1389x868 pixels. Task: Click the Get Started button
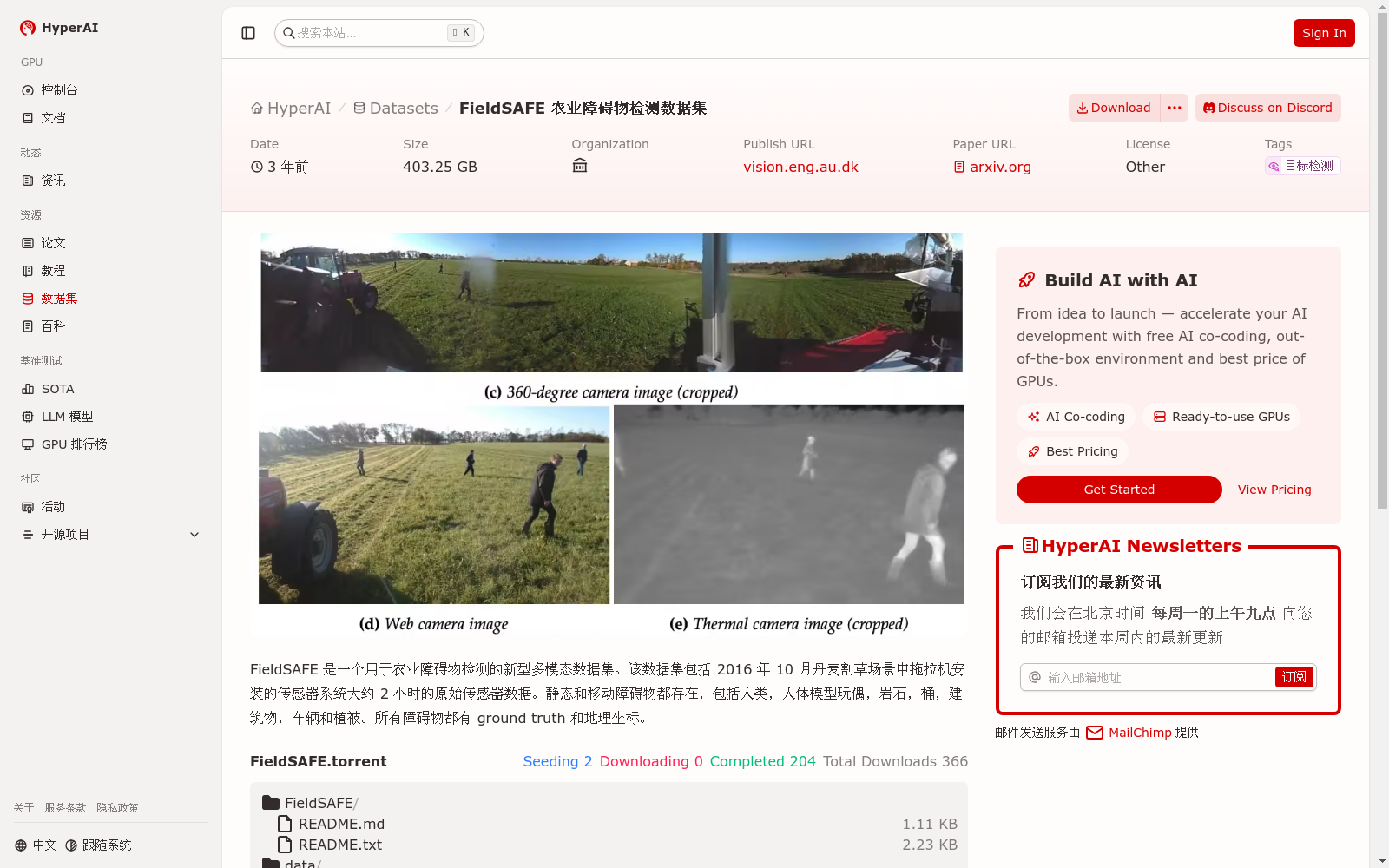click(1119, 490)
